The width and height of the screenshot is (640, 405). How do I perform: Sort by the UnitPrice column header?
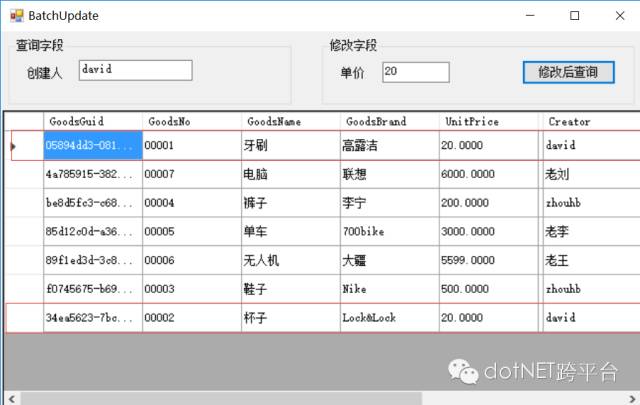(489, 121)
